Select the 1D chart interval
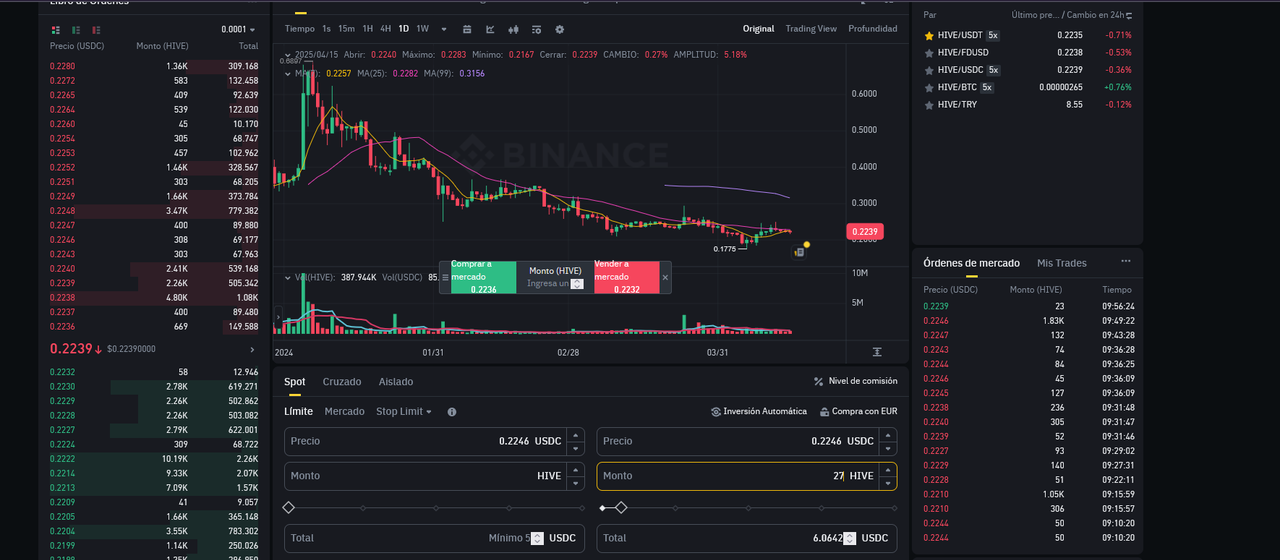 (x=404, y=29)
